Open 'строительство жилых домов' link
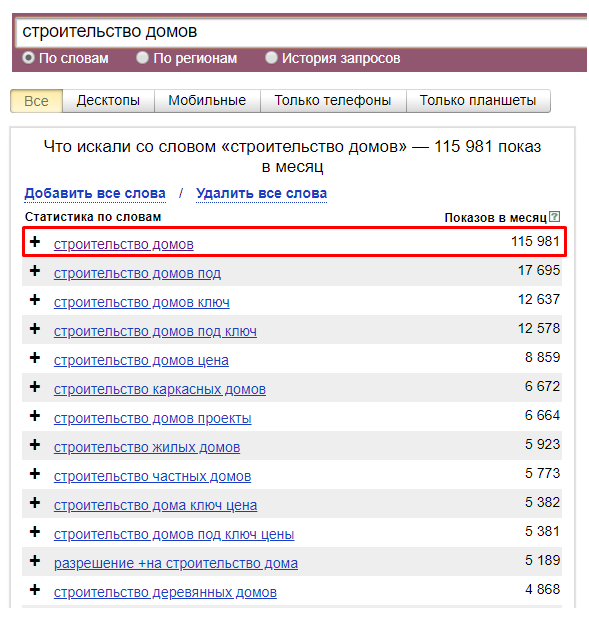589x619 pixels. [147, 447]
